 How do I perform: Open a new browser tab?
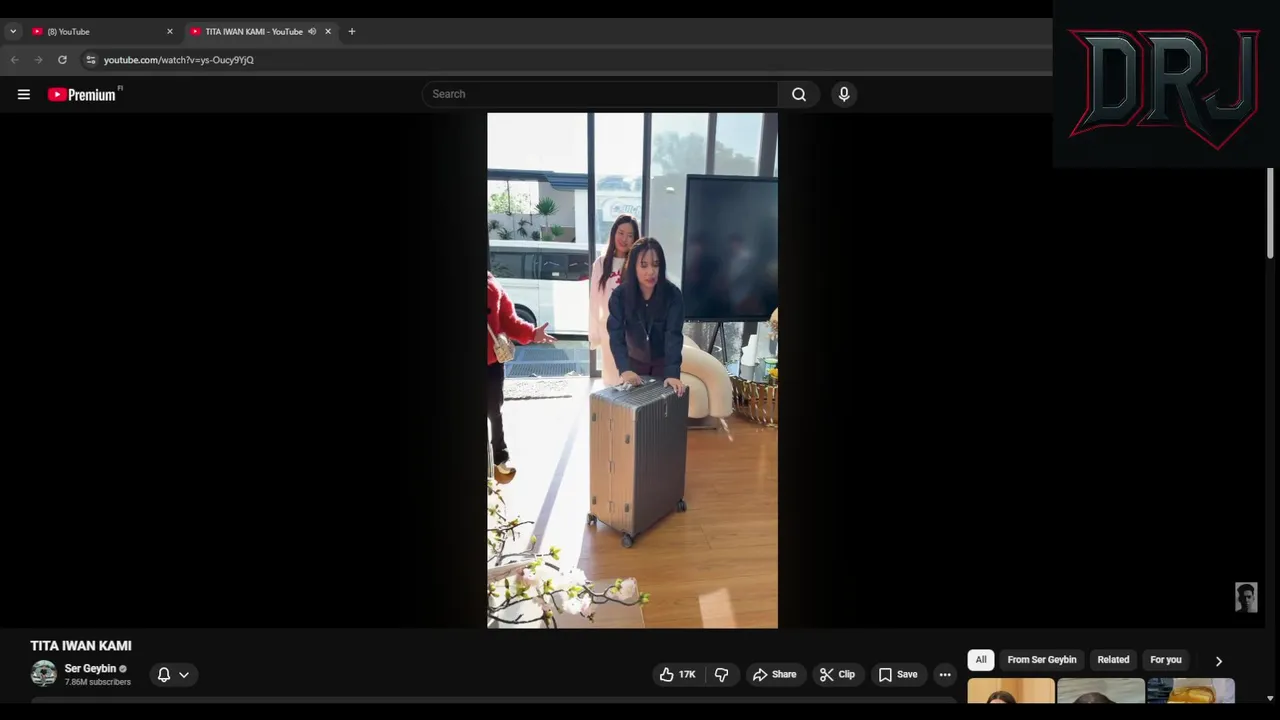[351, 31]
